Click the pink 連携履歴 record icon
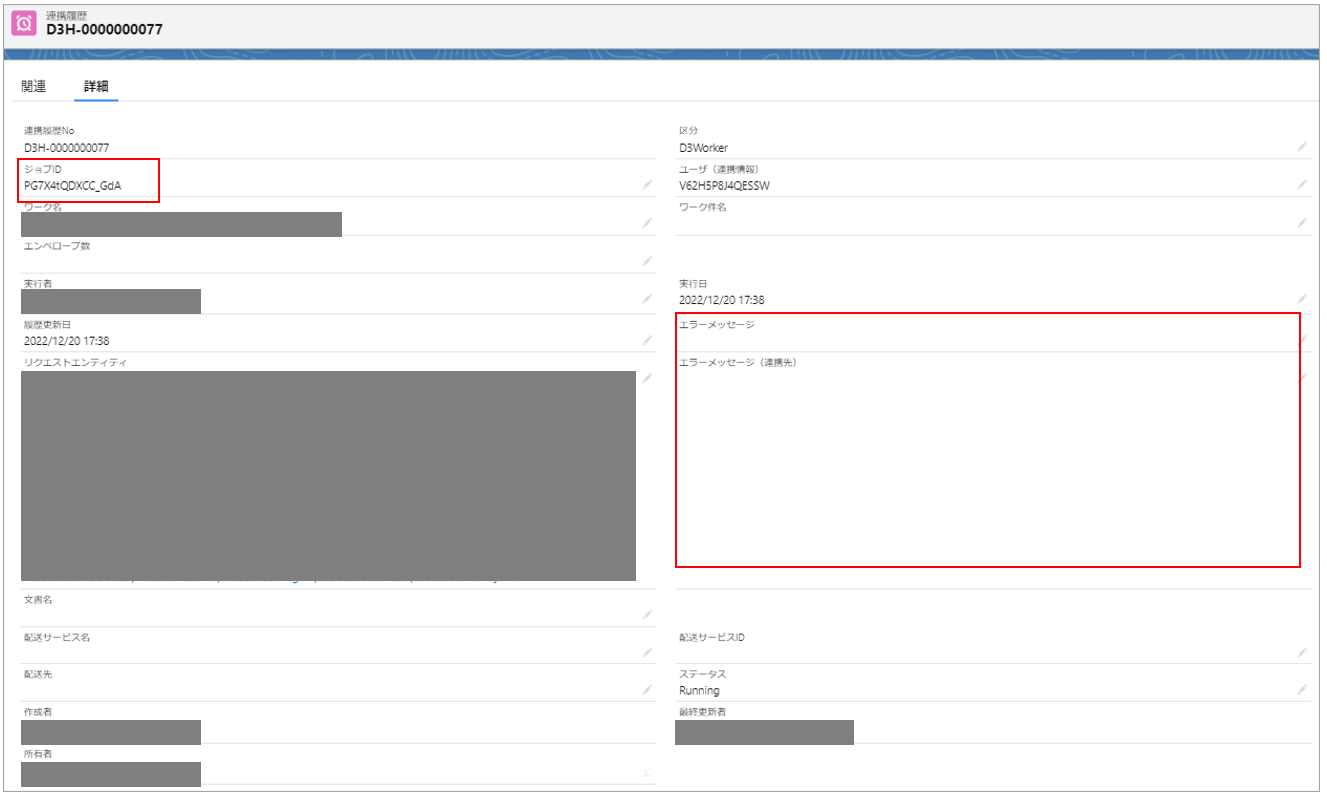This screenshot has width=1327, height=797. 24,23
